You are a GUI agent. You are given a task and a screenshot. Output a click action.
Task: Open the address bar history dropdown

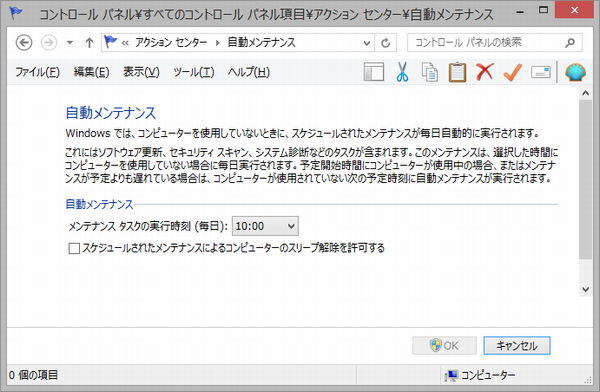click(366, 43)
